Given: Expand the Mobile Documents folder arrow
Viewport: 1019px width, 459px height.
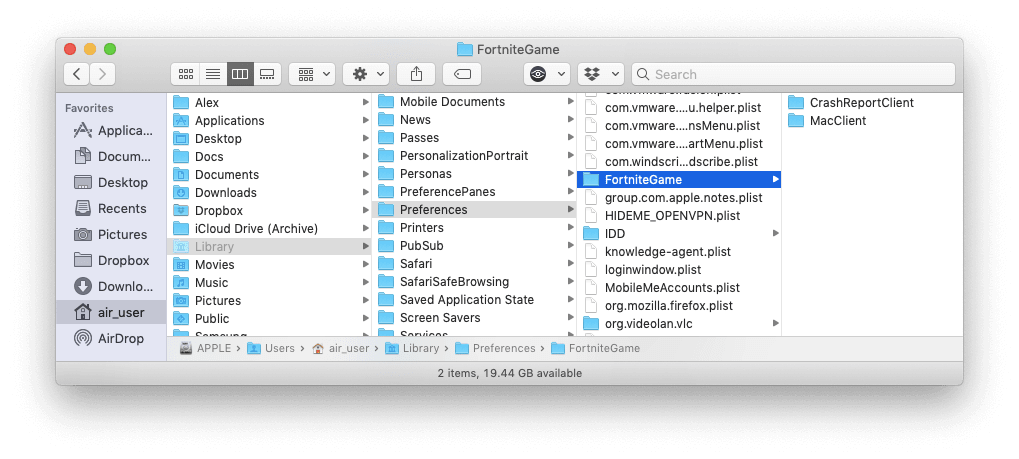Looking at the screenshot, I should coord(570,102).
